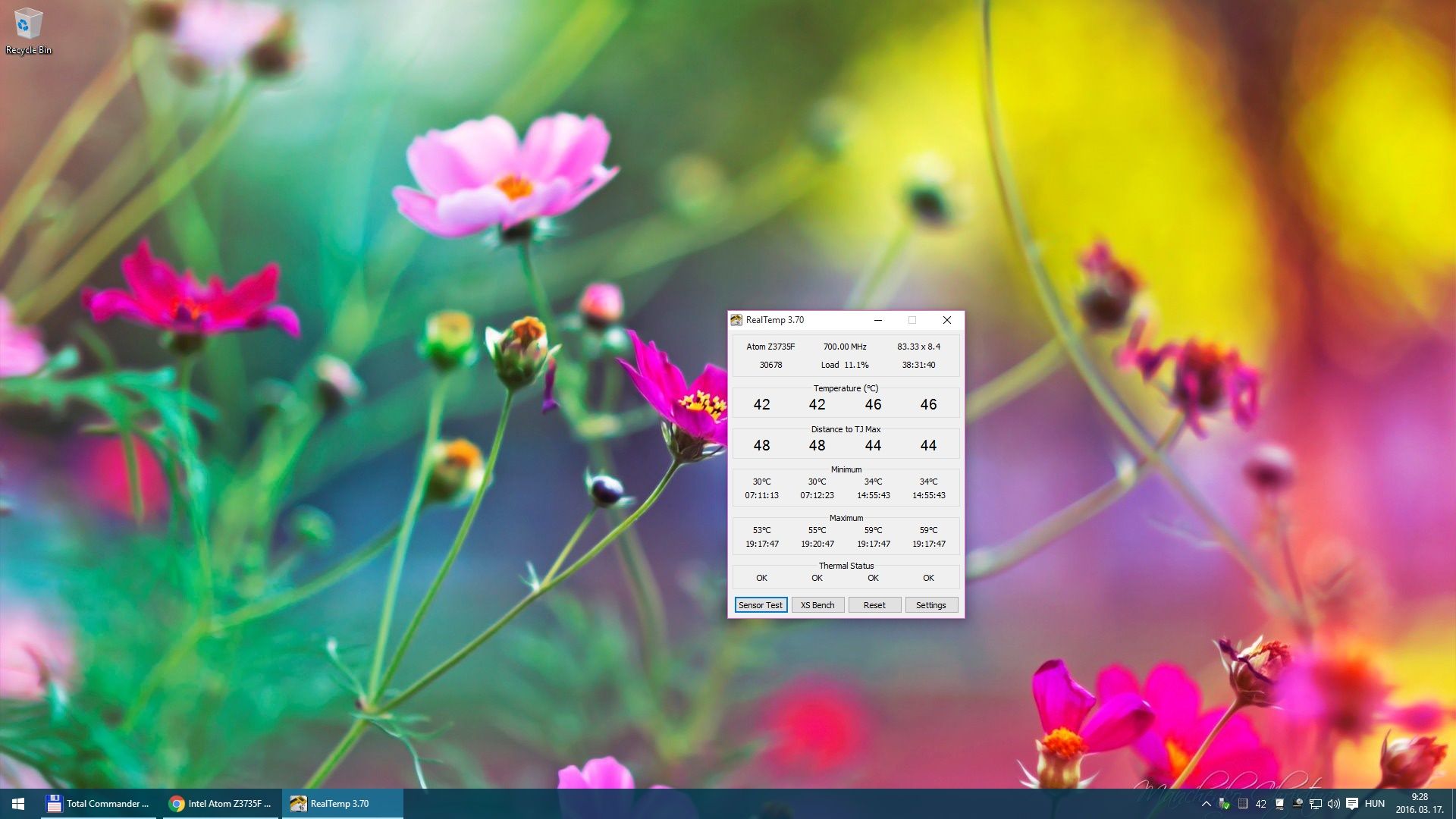Click the Thermal Status label
The height and width of the screenshot is (819, 1456).
pos(846,566)
